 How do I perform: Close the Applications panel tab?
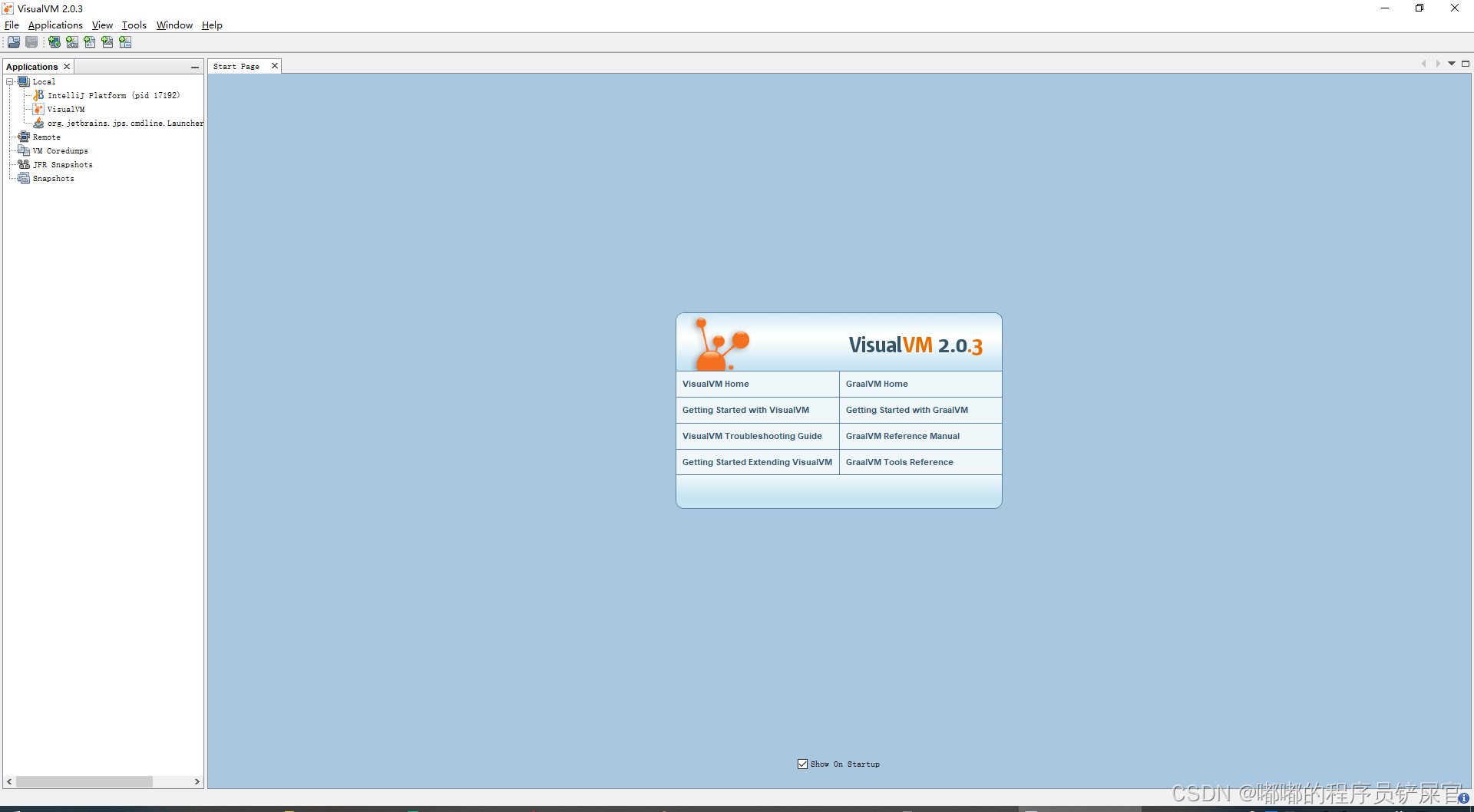coord(67,67)
